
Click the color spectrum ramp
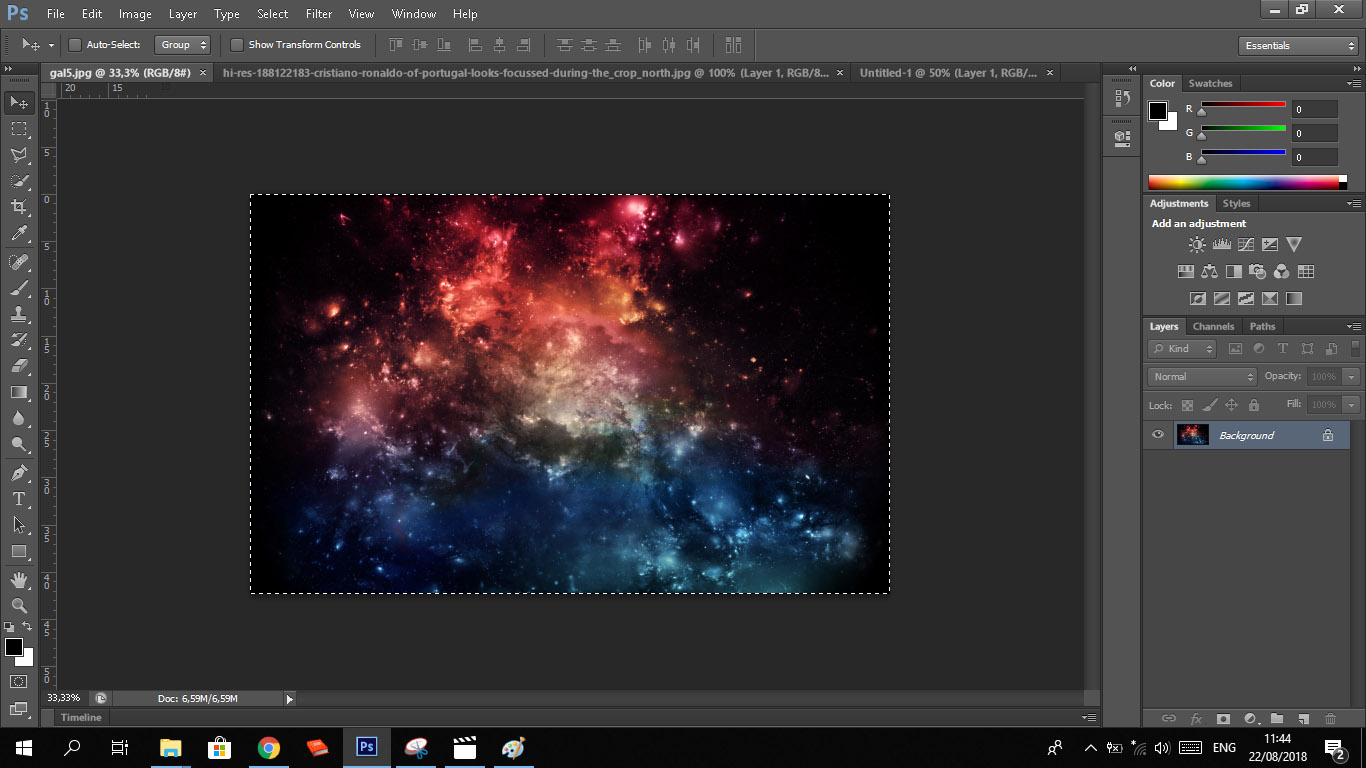tap(1243, 182)
